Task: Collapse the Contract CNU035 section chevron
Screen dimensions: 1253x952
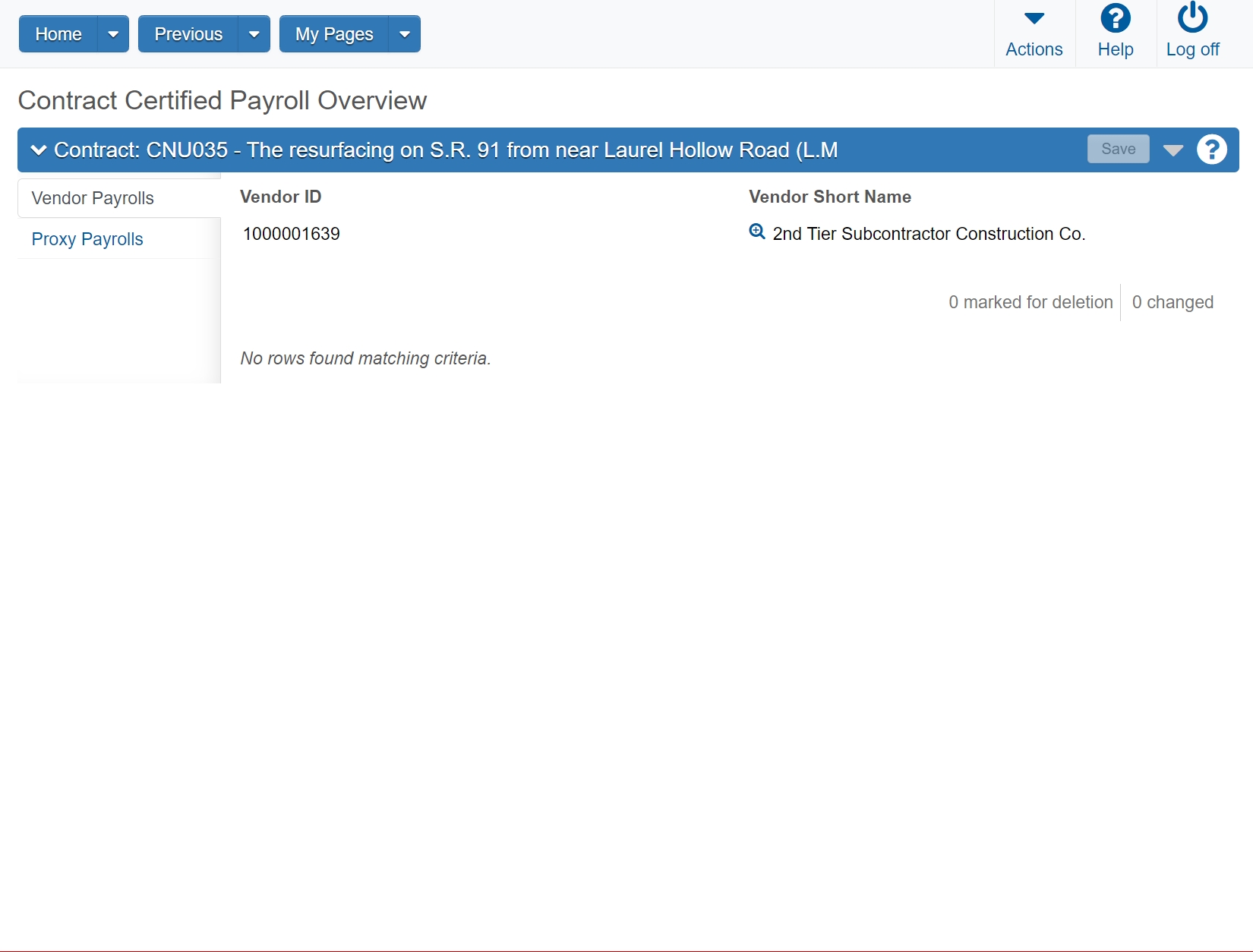Action: [38, 150]
